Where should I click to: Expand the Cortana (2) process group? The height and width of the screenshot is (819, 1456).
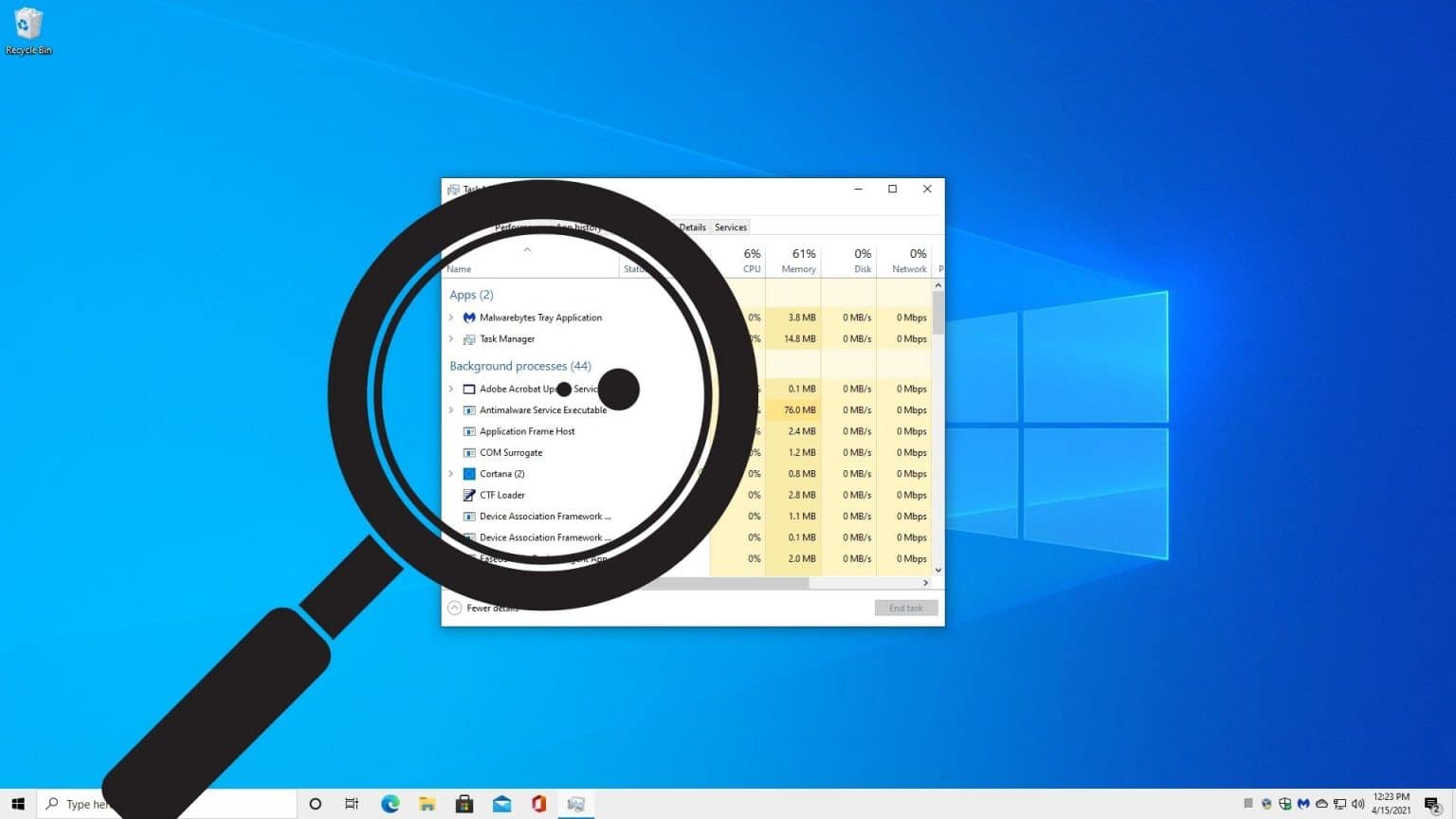coord(451,473)
